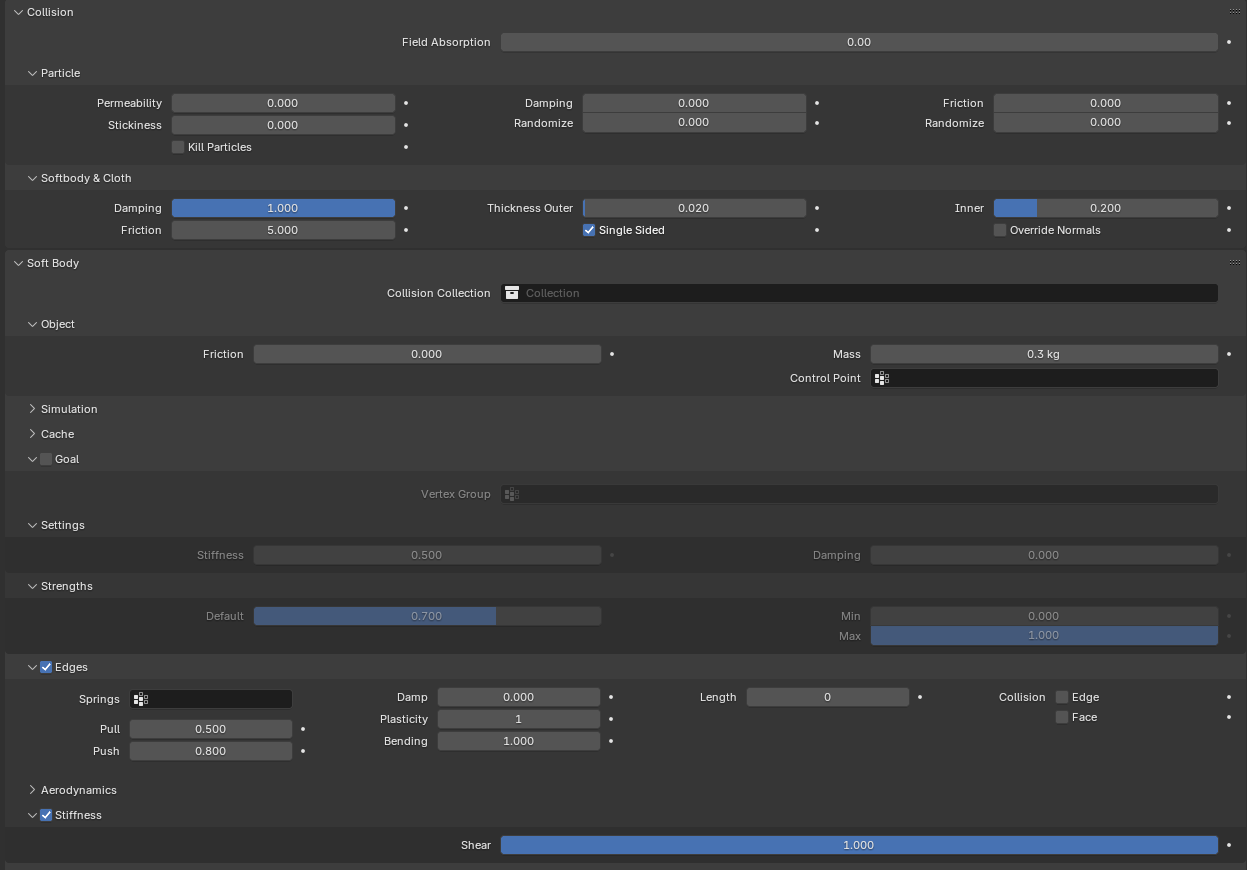Enable the Goal checkbox
The width and height of the screenshot is (1247, 870).
pyautogui.click(x=46, y=459)
